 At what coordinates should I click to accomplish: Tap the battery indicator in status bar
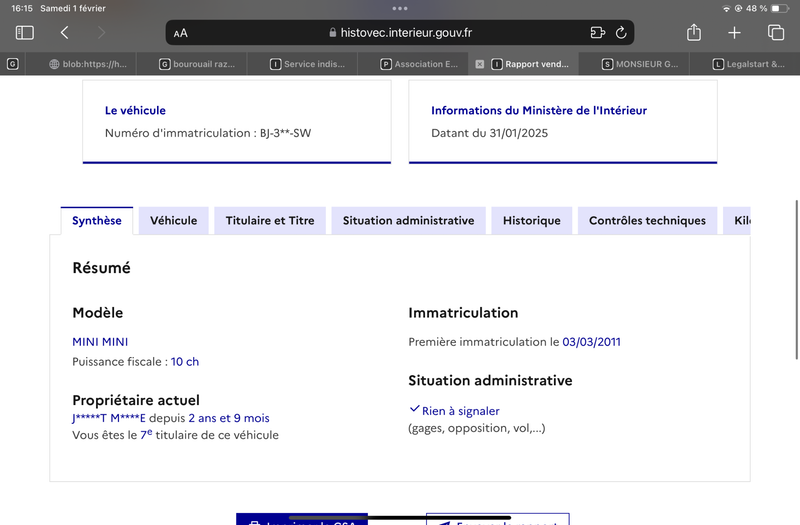(x=780, y=8)
